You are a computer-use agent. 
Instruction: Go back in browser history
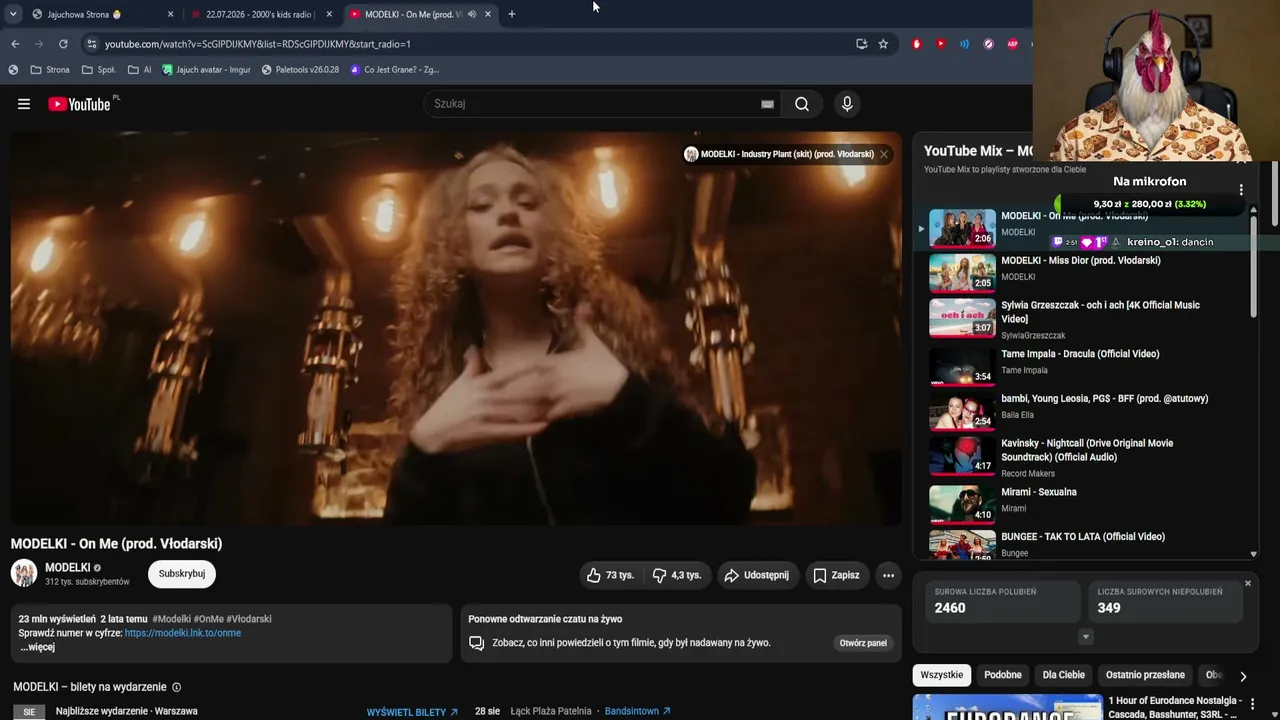15,44
